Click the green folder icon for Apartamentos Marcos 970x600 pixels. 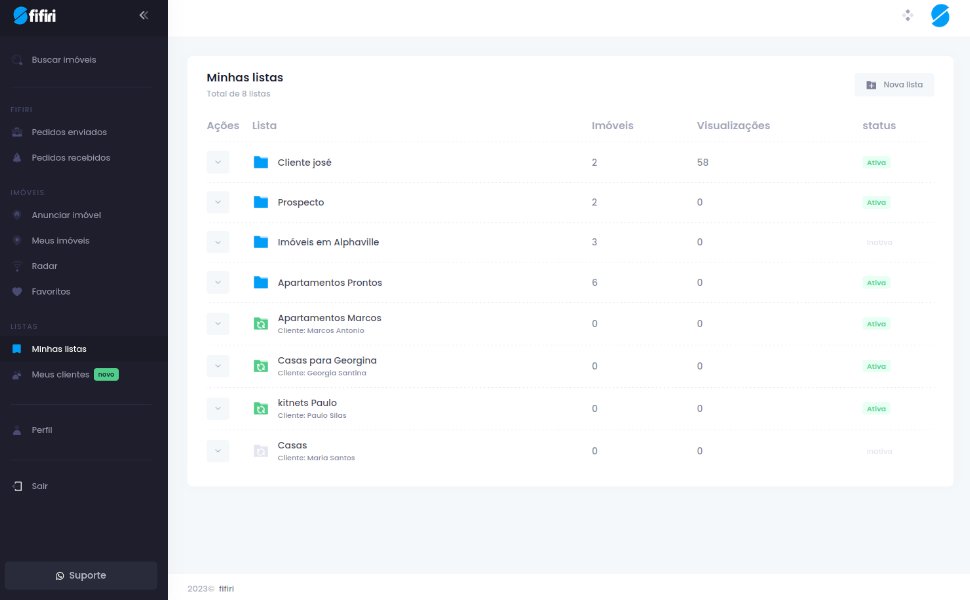[261, 324]
